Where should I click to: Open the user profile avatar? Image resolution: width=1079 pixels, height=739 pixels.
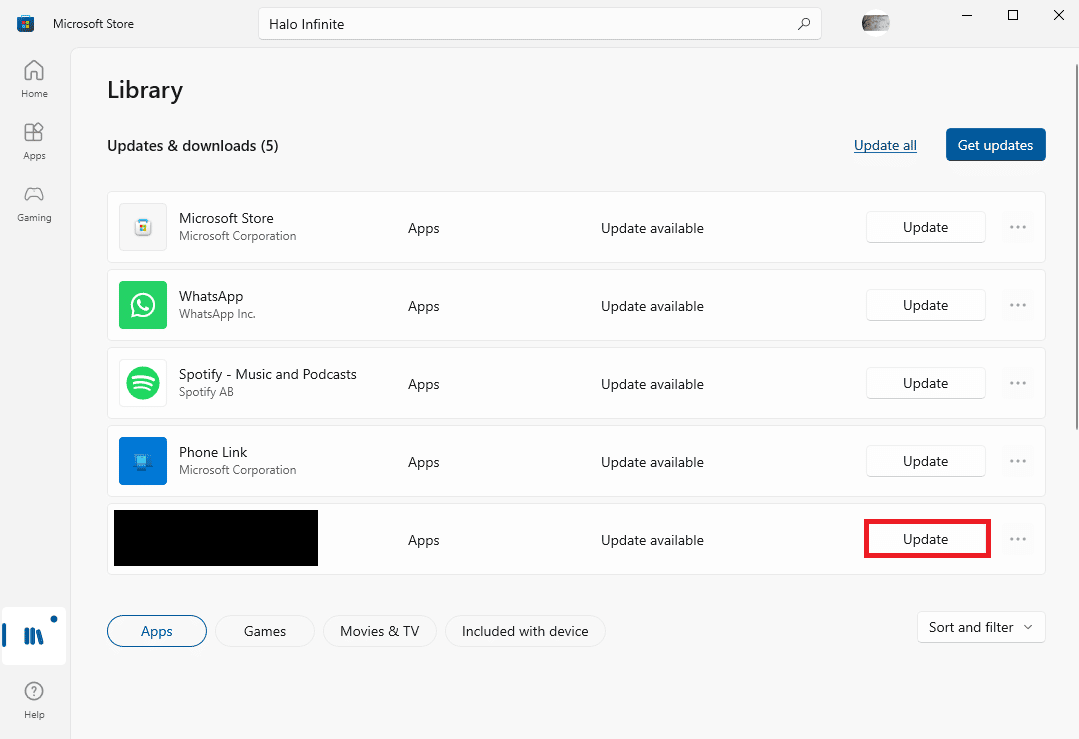876,23
